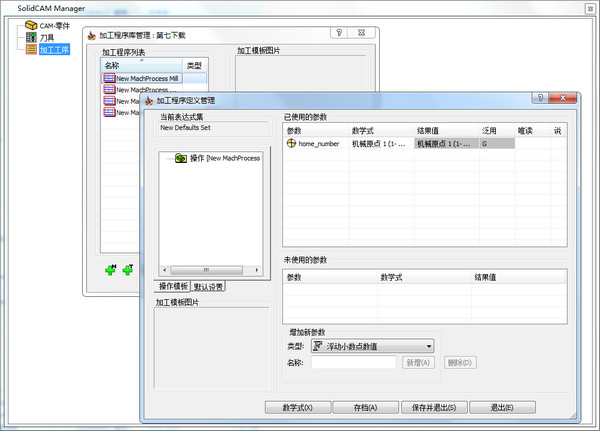Viewport: 600px width, 431px height.
Task: Click 结果值 header in unused parameters table
Action: (x=518, y=277)
